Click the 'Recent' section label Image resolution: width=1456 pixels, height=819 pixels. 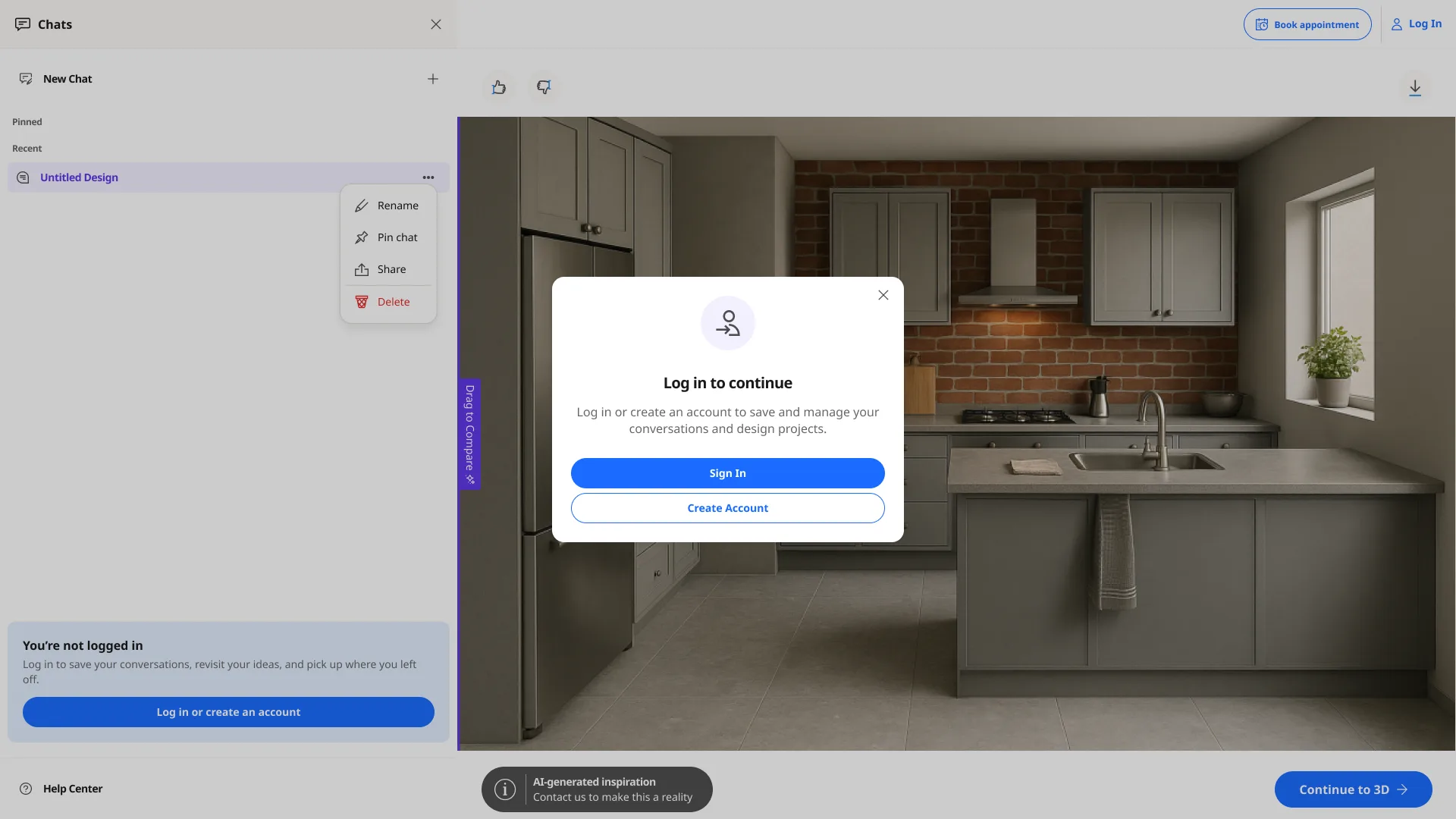(27, 149)
